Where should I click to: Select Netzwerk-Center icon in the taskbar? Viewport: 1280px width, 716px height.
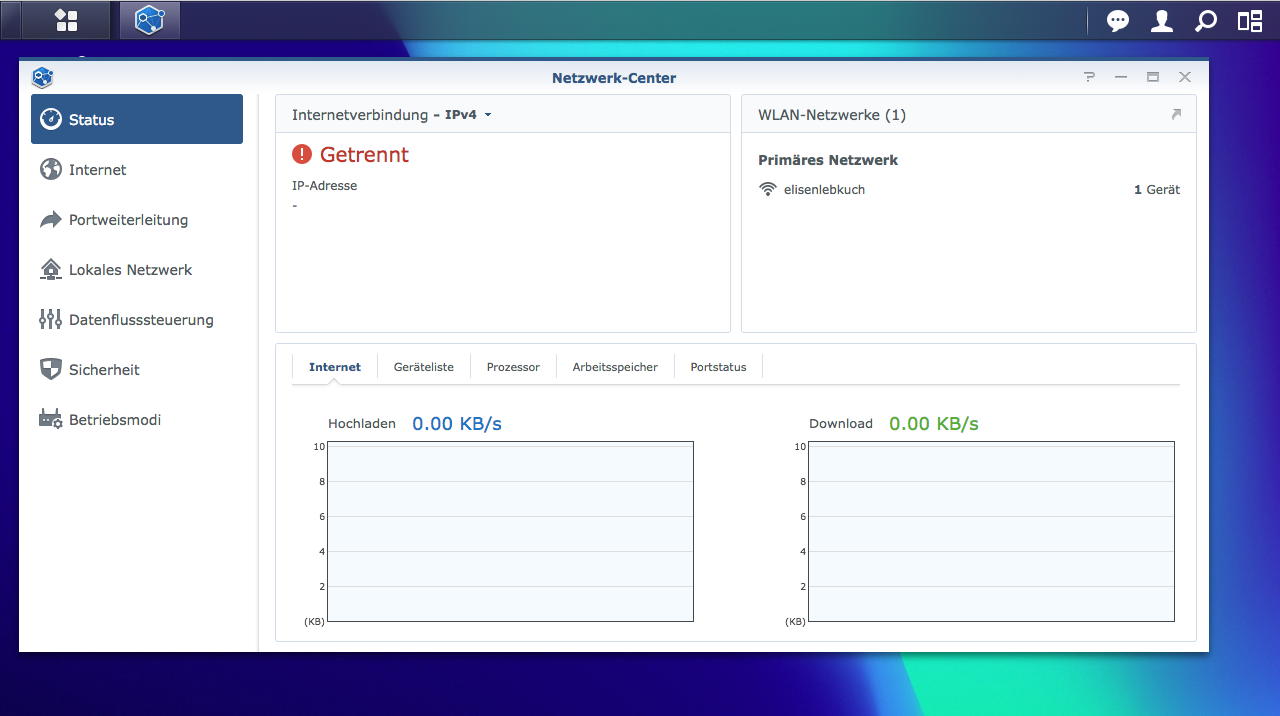tap(150, 20)
